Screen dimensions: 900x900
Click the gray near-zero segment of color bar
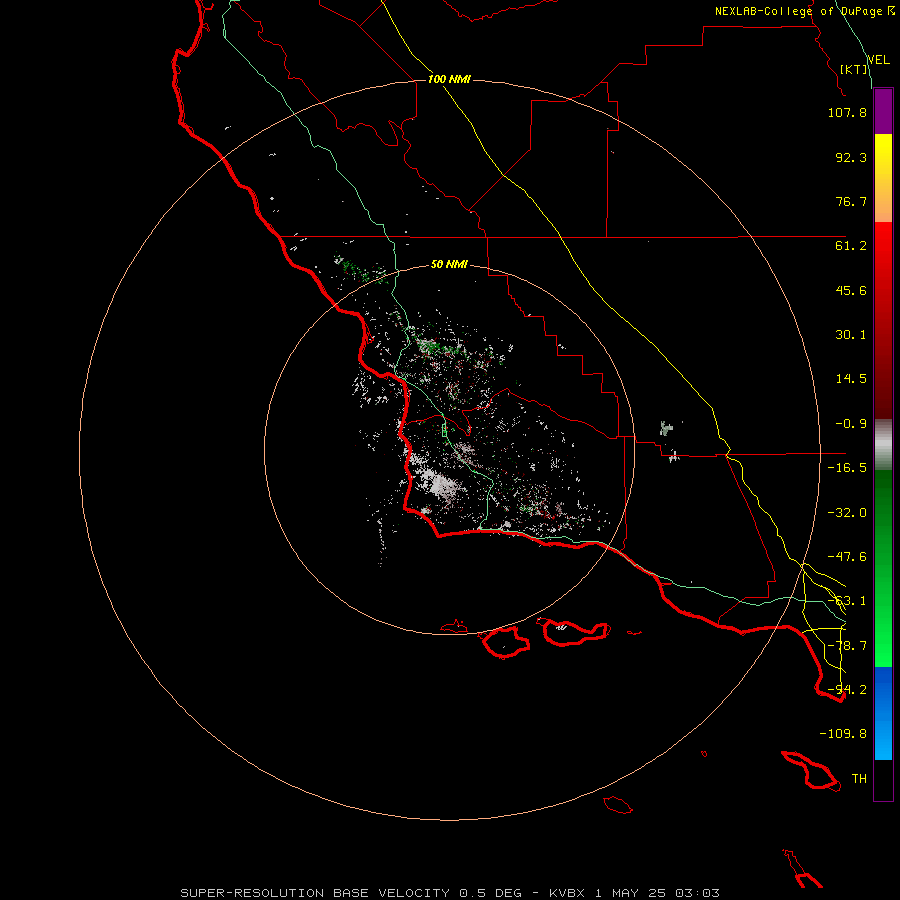pyautogui.click(x=883, y=445)
